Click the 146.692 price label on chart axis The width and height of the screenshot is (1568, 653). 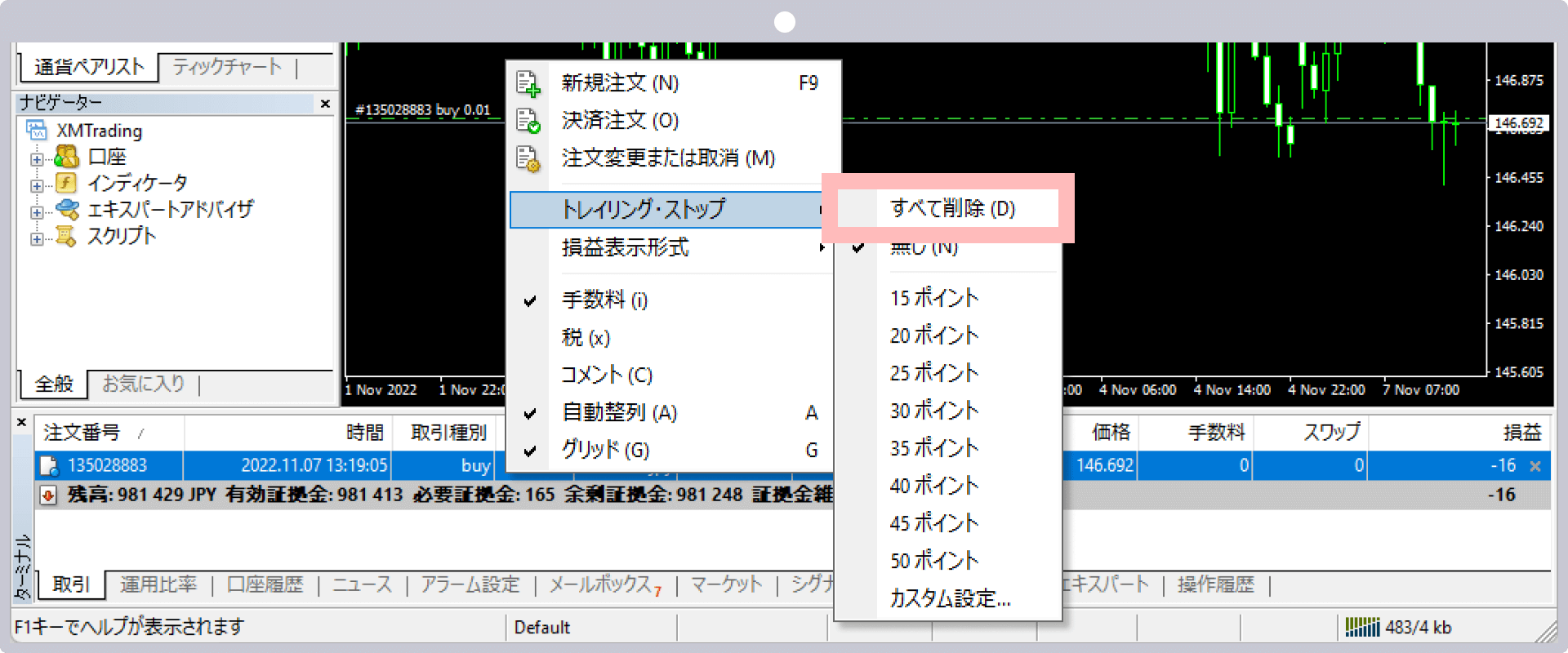click(x=1519, y=123)
